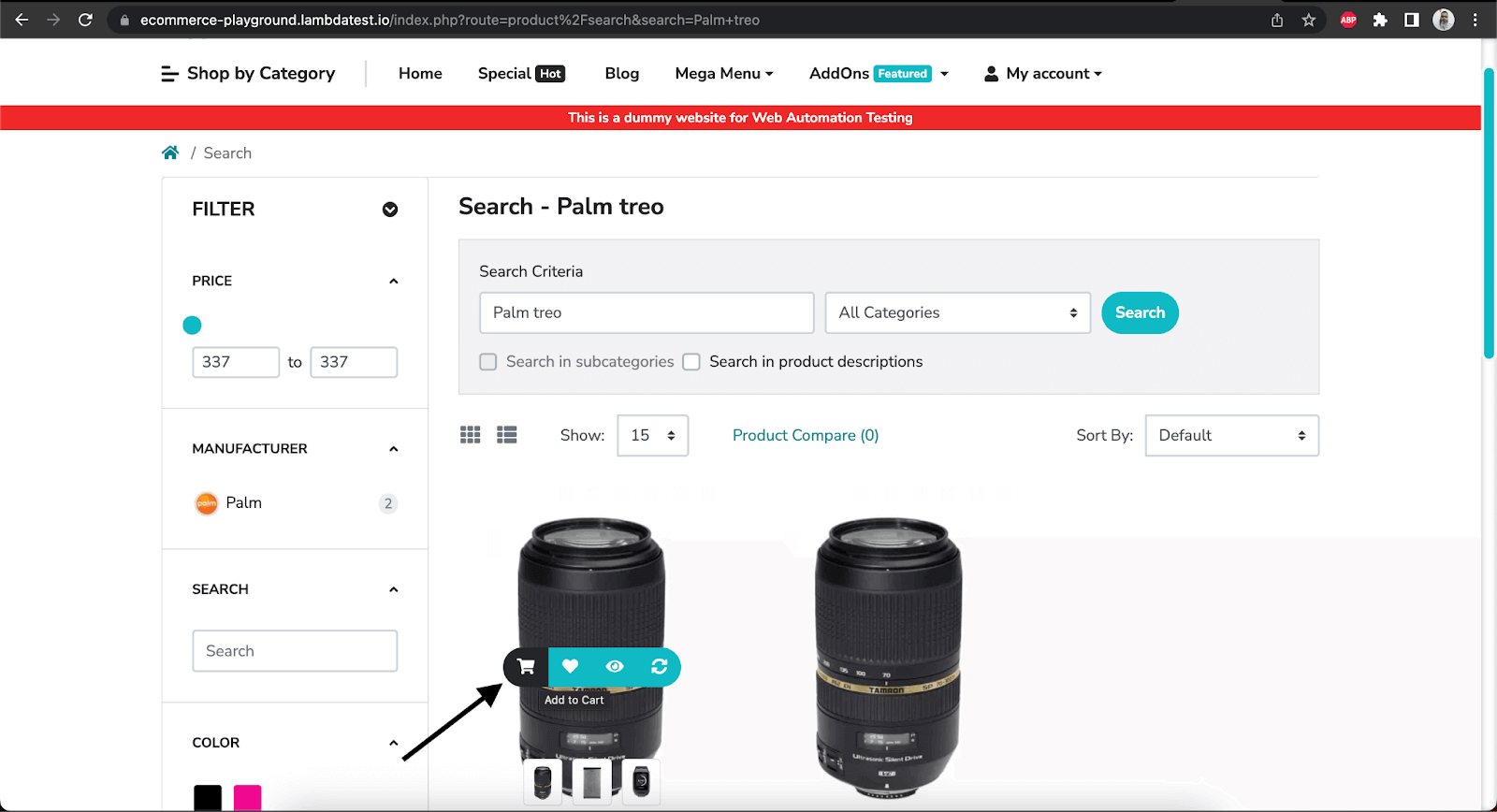Image resolution: width=1497 pixels, height=812 pixels.
Task: Select the third lens thumbnail image
Action: coord(641,781)
